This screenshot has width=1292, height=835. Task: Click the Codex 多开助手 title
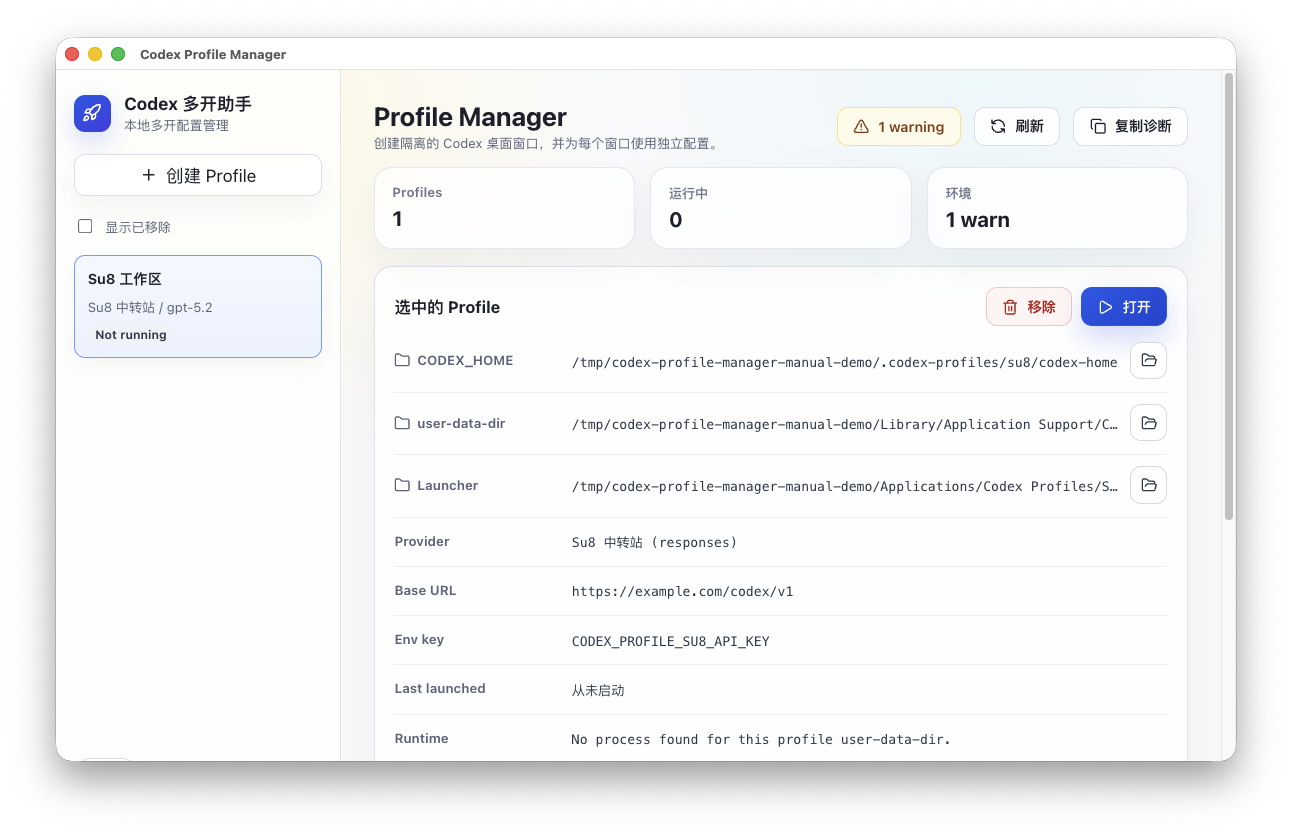pyautogui.click(x=188, y=104)
